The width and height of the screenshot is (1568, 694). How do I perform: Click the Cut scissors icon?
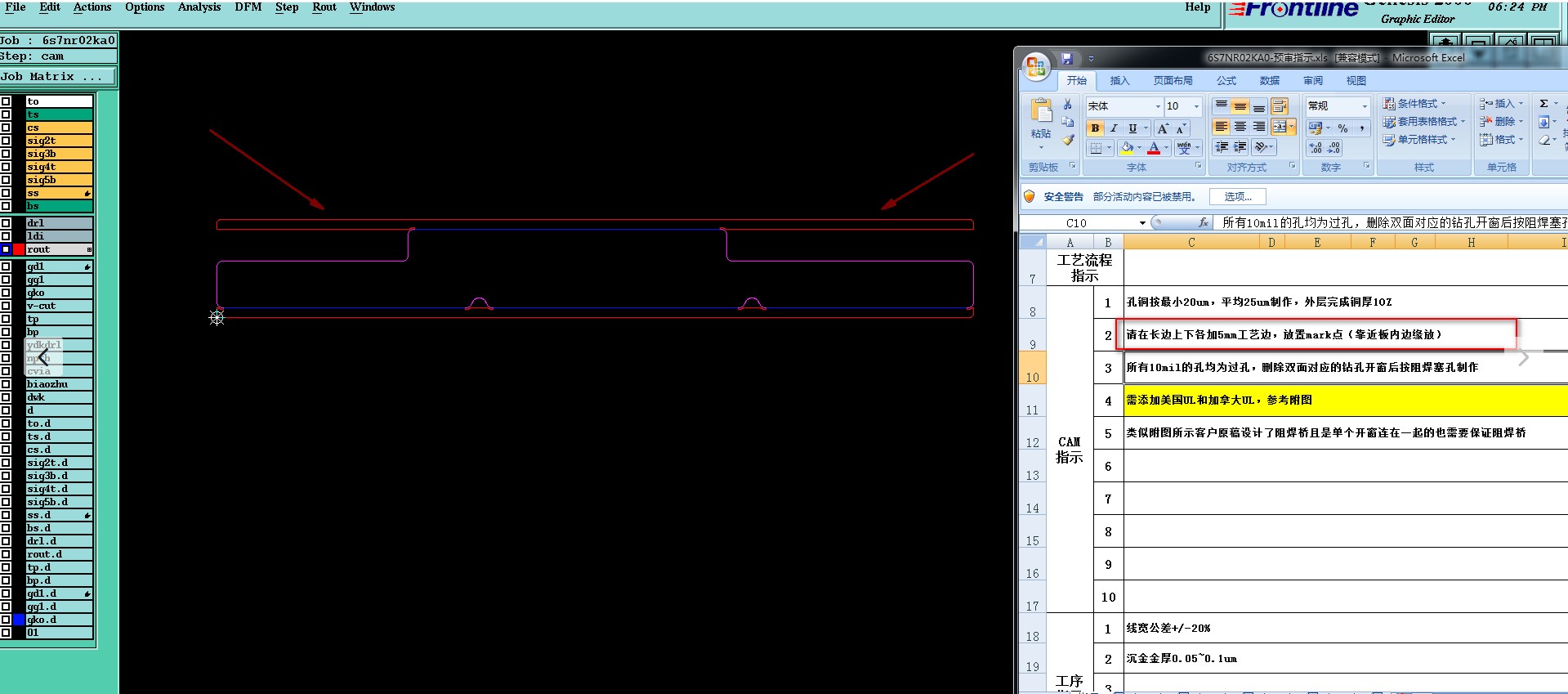1067,105
